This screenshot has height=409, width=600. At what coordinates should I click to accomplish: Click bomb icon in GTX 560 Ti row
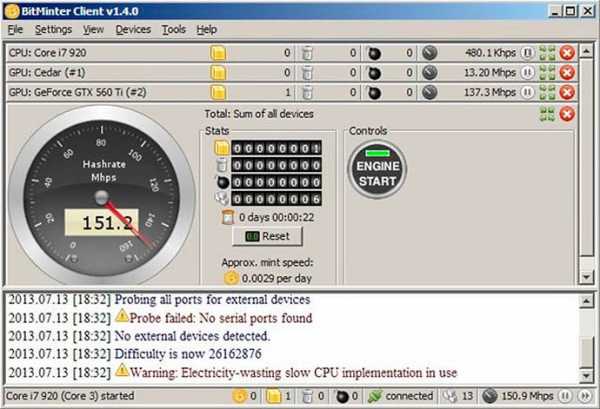click(373, 92)
